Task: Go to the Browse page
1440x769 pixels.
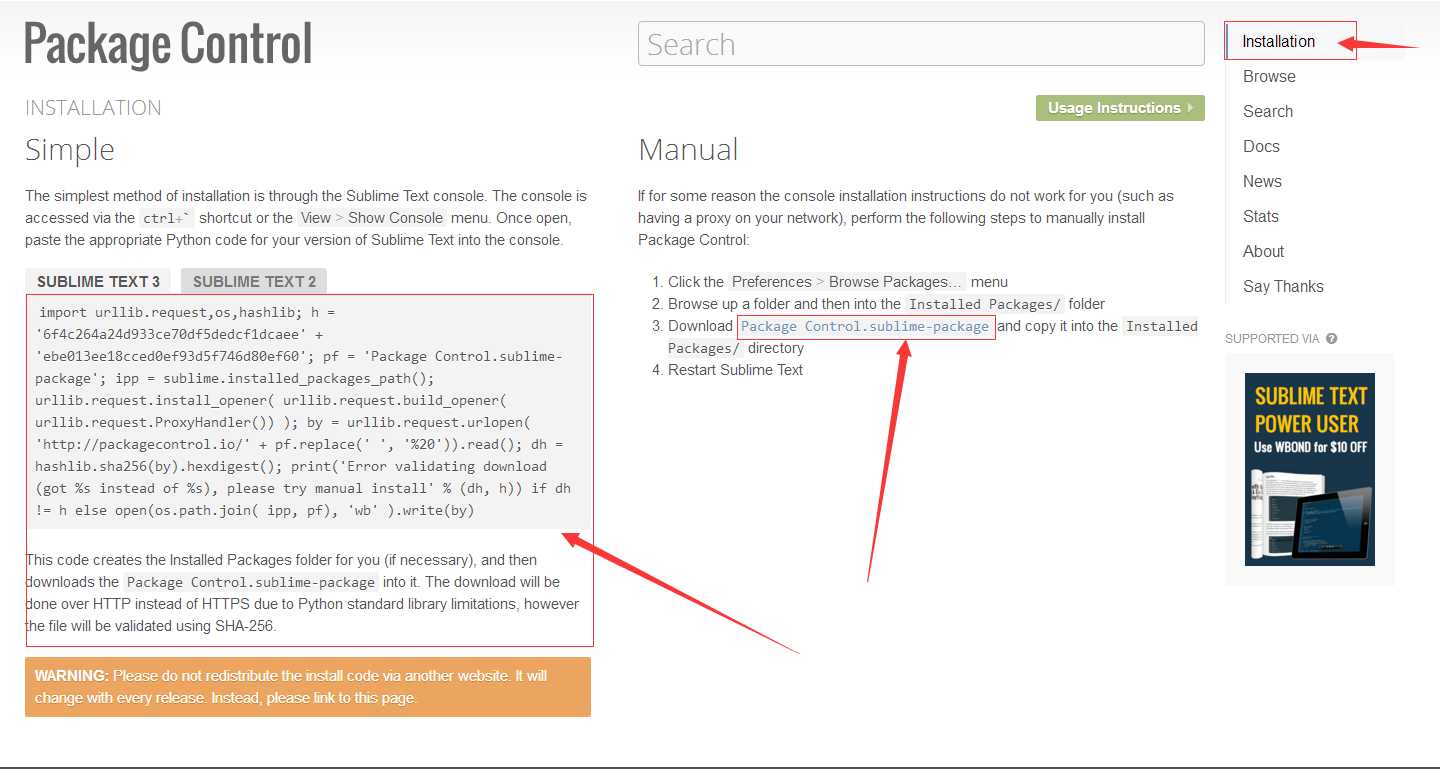Action: pos(1269,76)
